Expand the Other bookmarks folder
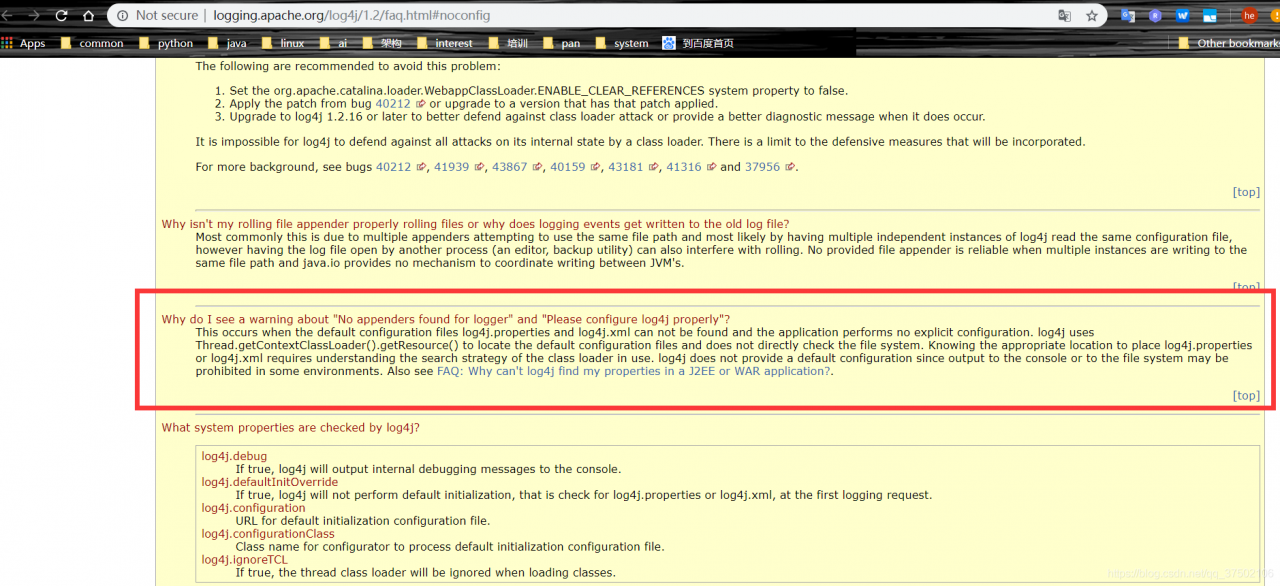 1228,43
